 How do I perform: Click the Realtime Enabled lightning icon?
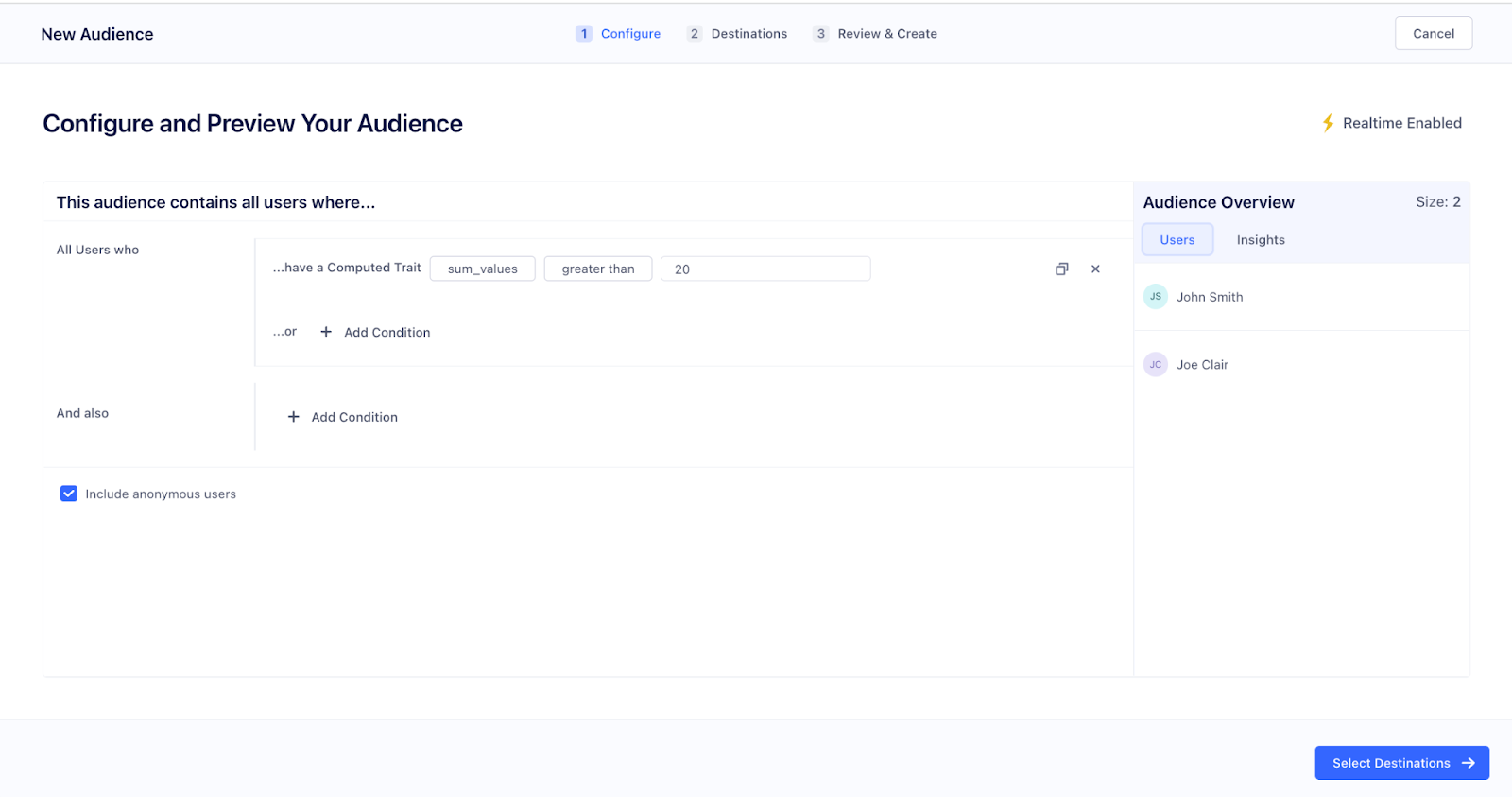tap(1328, 123)
